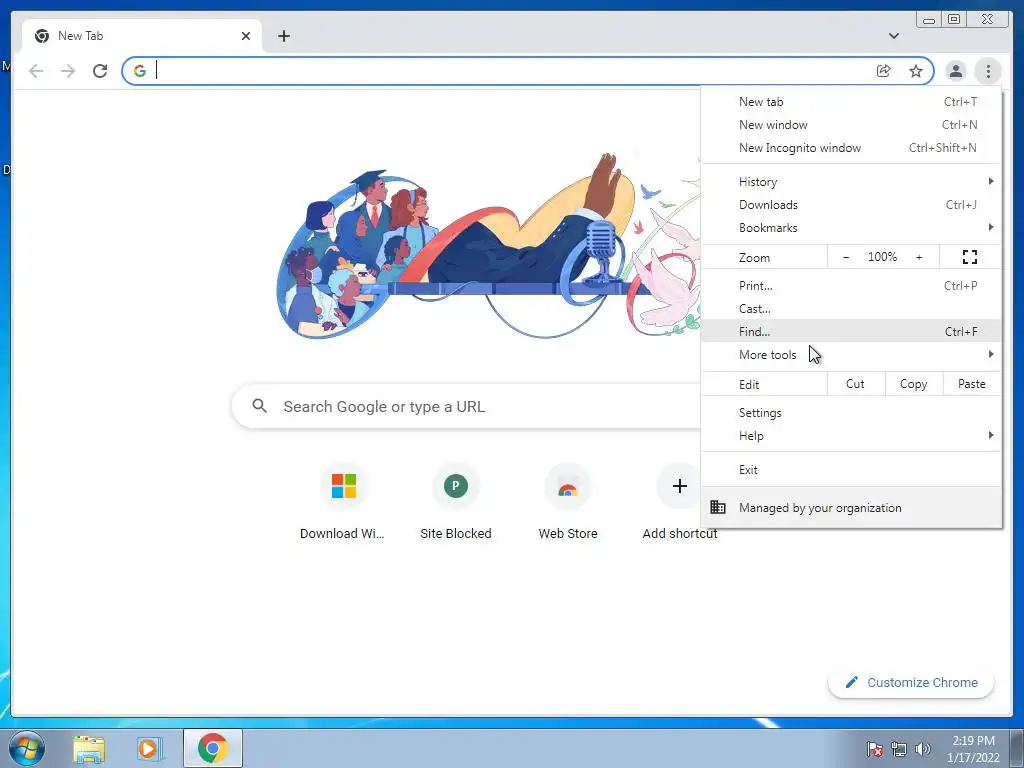Open the profile avatar button
This screenshot has height=768, width=1024.
pyautogui.click(x=955, y=71)
